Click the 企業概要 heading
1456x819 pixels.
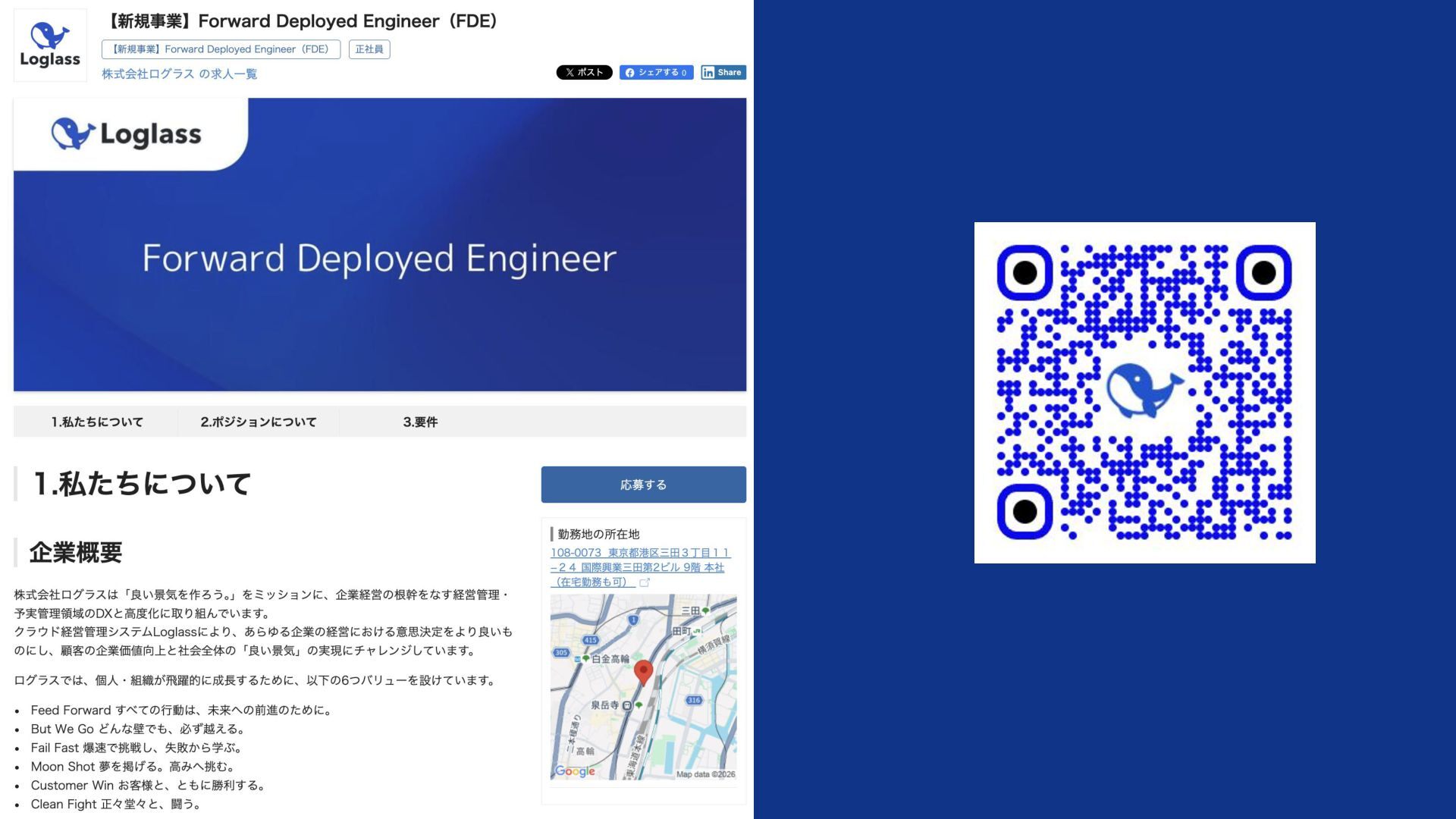coord(76,552)
